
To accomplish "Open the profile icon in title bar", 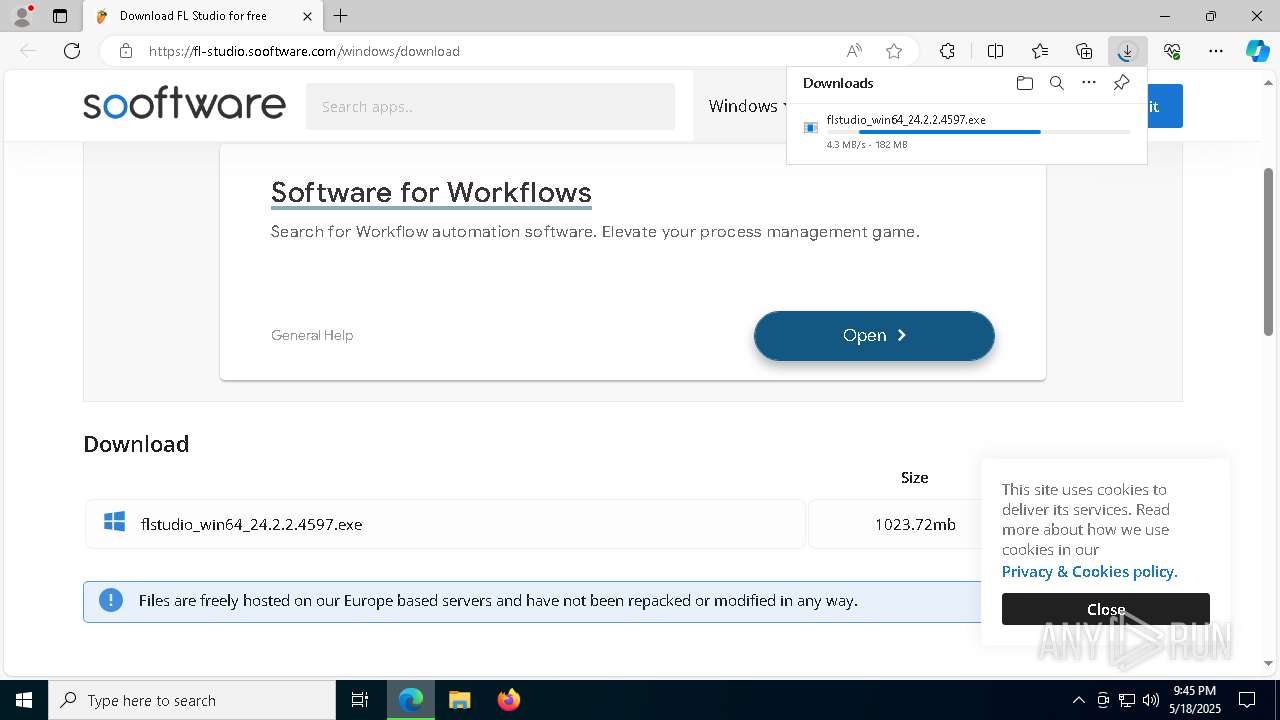I will (x=22, y=16).
